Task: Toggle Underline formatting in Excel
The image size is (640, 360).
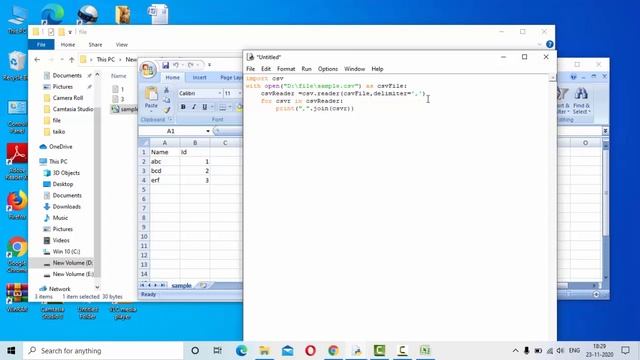Action: click(x=204, y=107)
